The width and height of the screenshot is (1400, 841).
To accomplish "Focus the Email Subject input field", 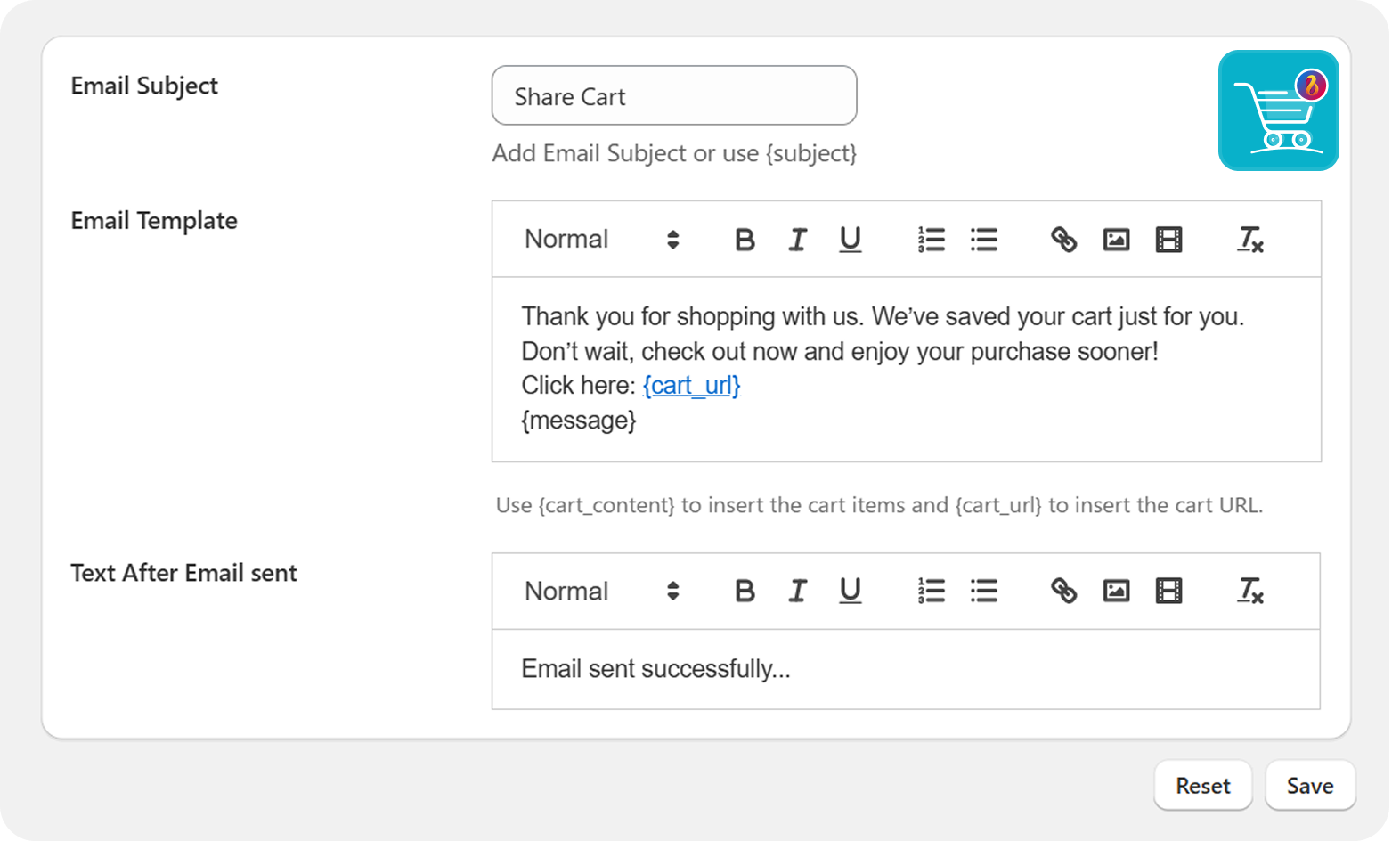I will pos(674,96).
